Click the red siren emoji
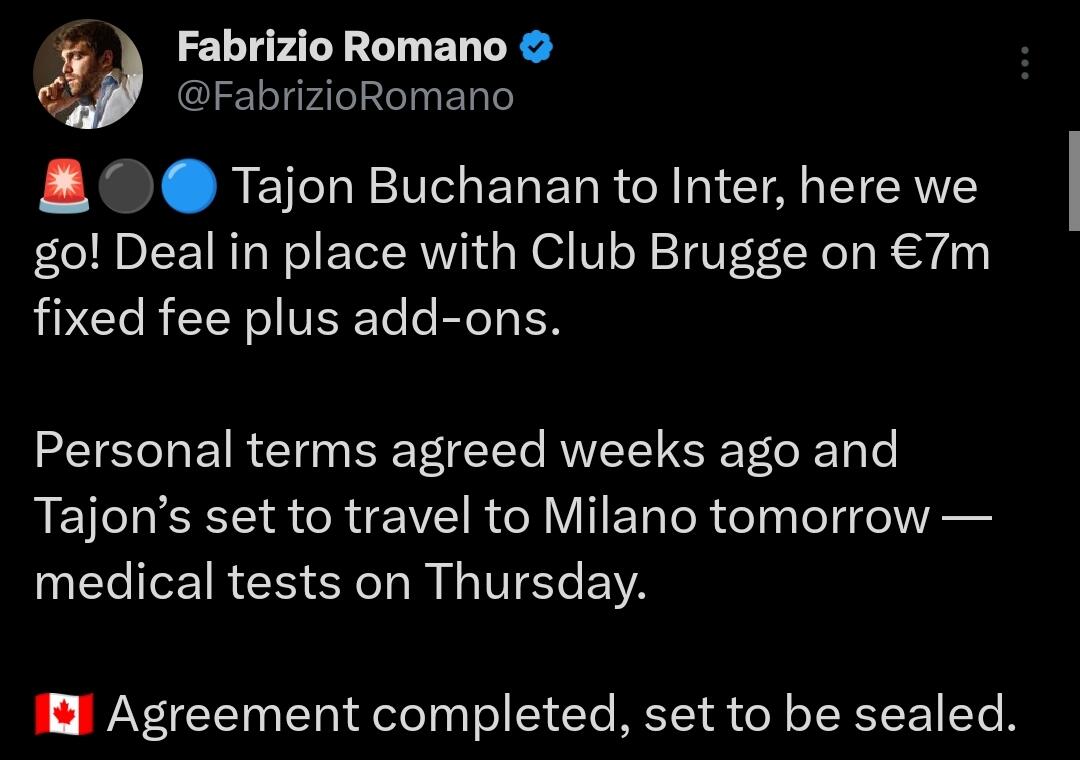 pos(63,188)
